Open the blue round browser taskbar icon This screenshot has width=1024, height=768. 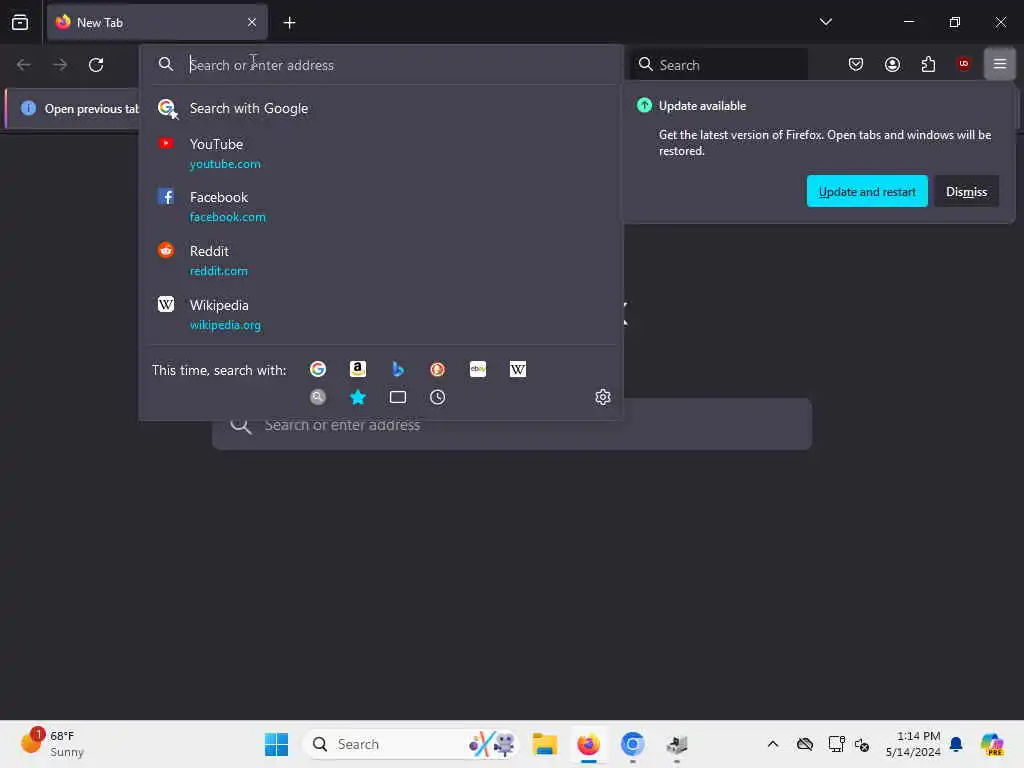pos(632,744)
